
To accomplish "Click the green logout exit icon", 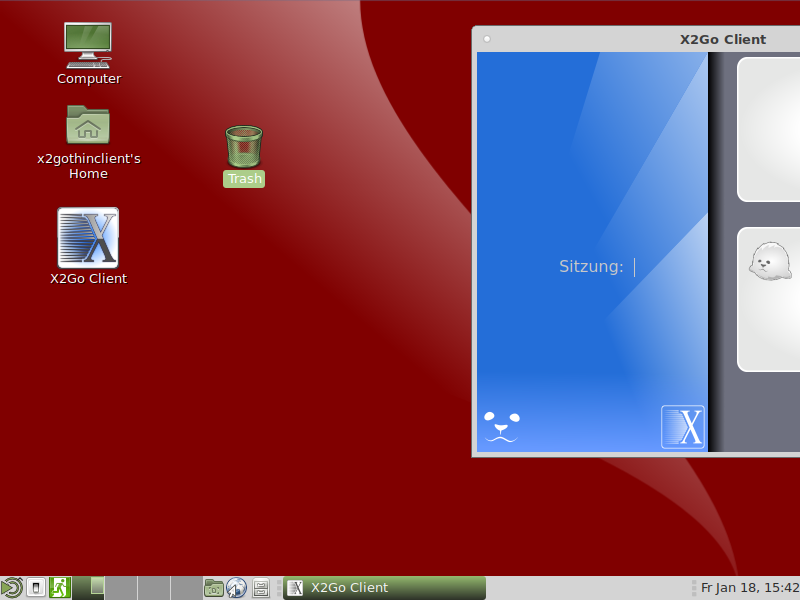I will click(x=59, y=588).
